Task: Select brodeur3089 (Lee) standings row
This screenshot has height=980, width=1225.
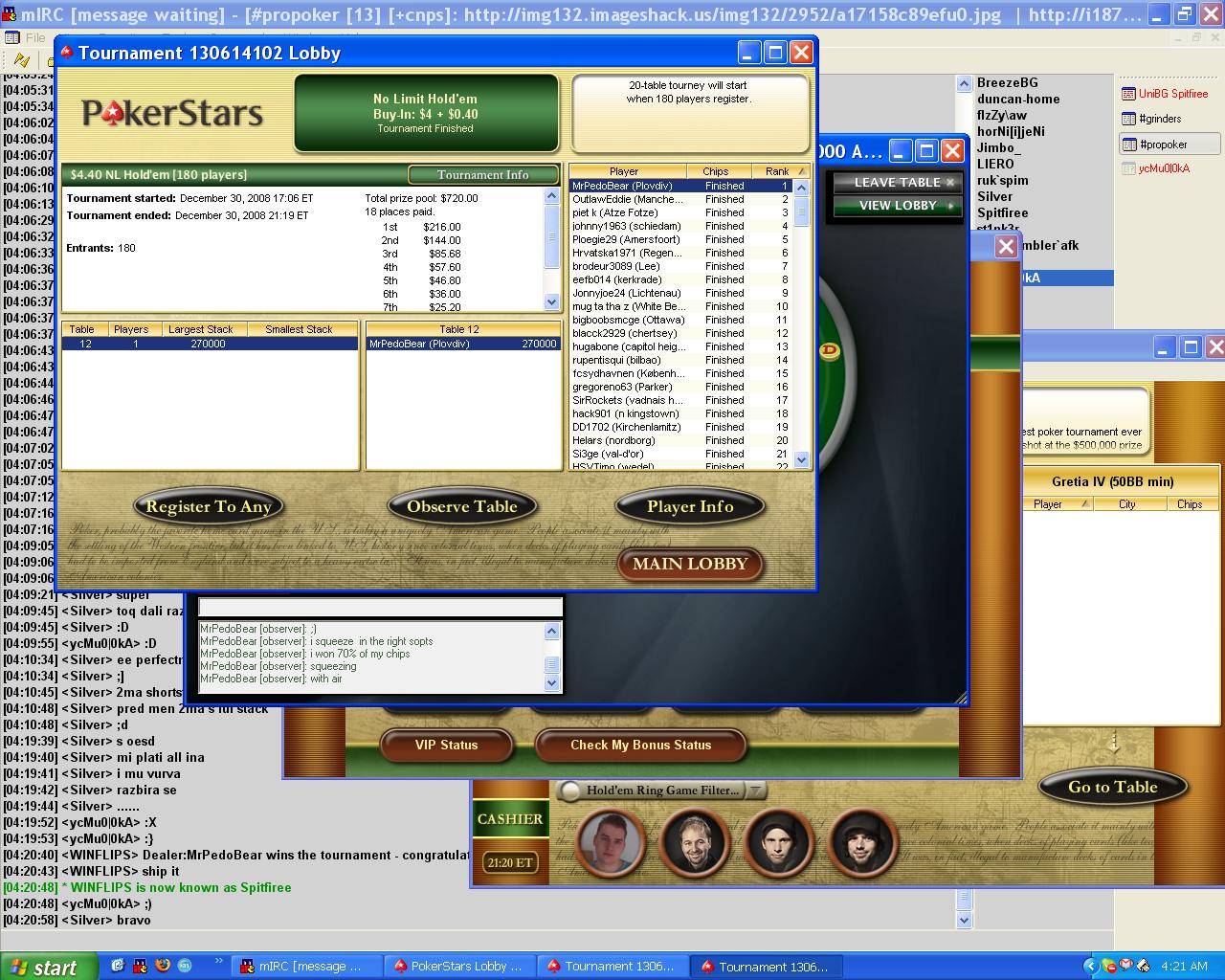Action: pos(681,266)
